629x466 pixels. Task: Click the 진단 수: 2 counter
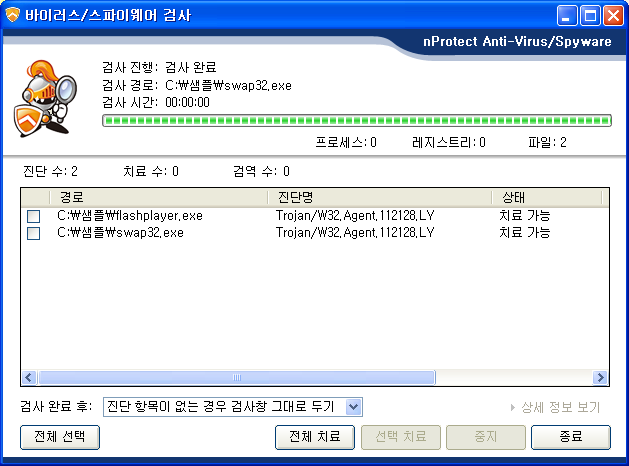pos(50,172)
